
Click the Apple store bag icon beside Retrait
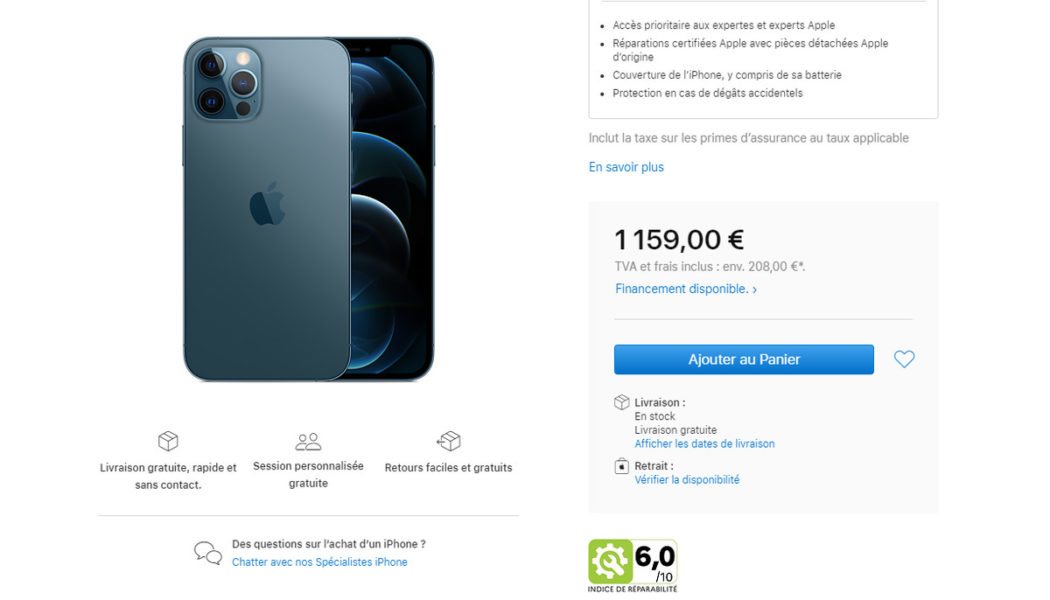tap(621, 466)
